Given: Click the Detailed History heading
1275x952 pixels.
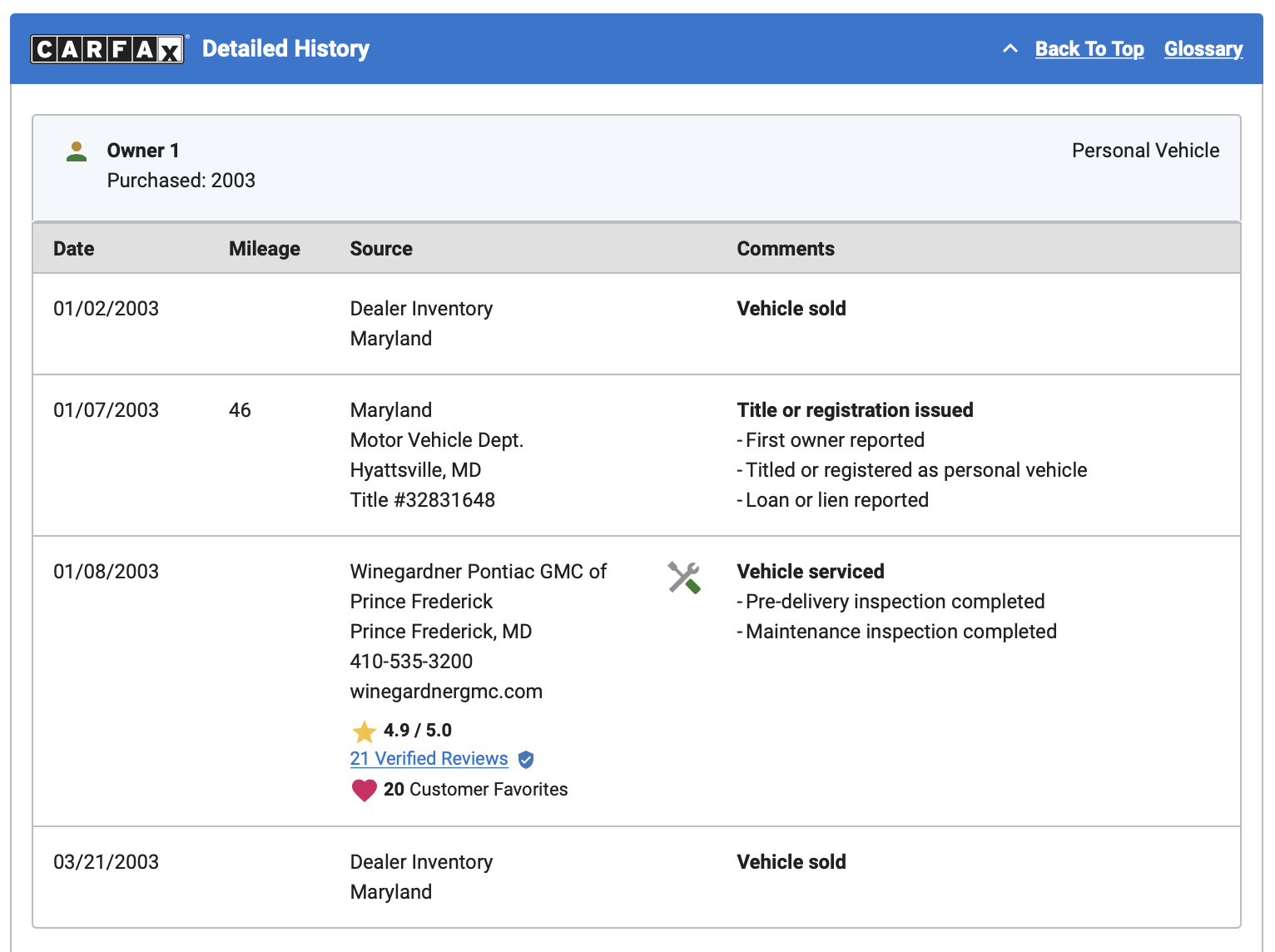Looking at the screenshot, I should [x=285, y=49].
